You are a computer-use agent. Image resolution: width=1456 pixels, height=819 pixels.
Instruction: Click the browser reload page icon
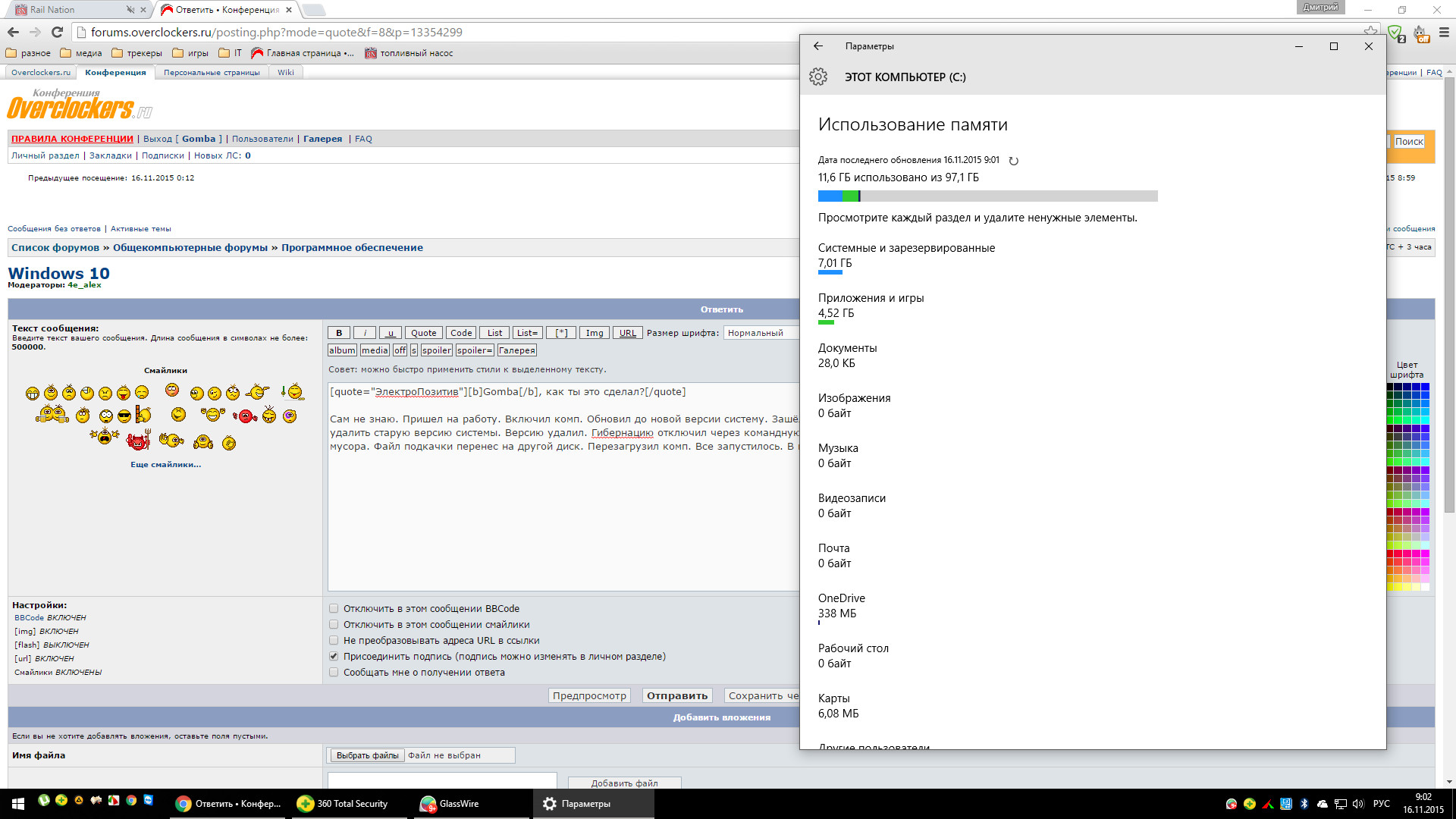[x=57, y=32]
